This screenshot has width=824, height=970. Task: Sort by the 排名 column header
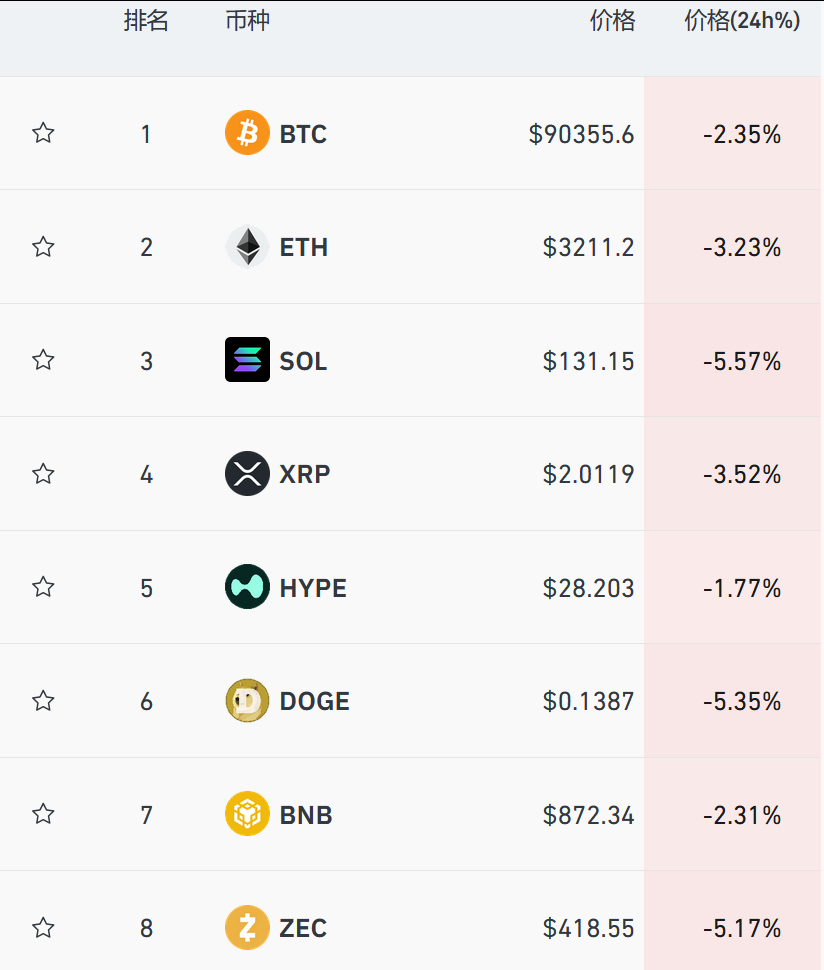pos(146,22)
